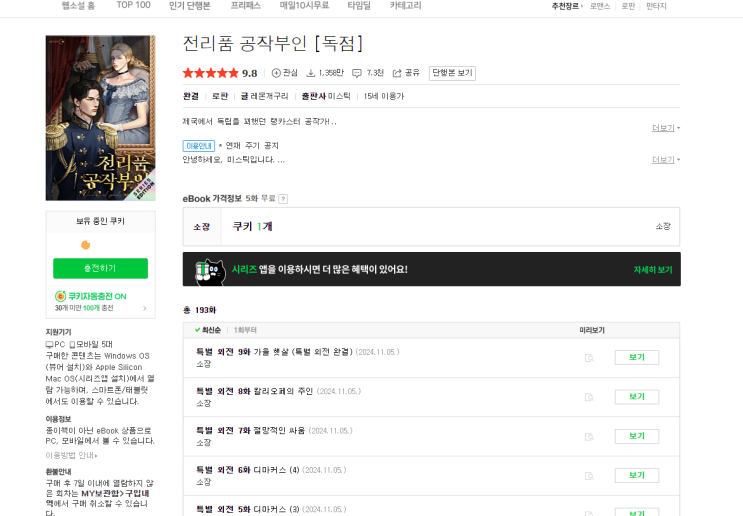Viewport: 743px width, 516px height.
Task: Click the 이용안내 badge
Action: (199, 146)
